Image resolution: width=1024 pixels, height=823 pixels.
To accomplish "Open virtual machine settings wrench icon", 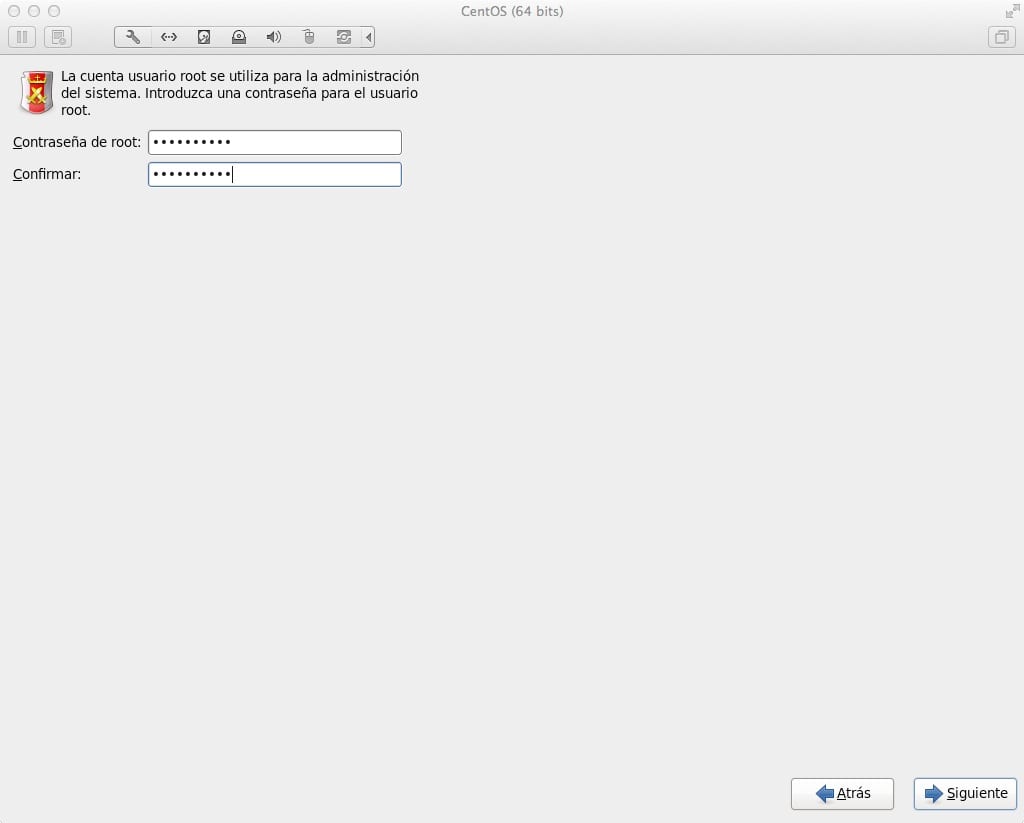I will tap(133, 37).
